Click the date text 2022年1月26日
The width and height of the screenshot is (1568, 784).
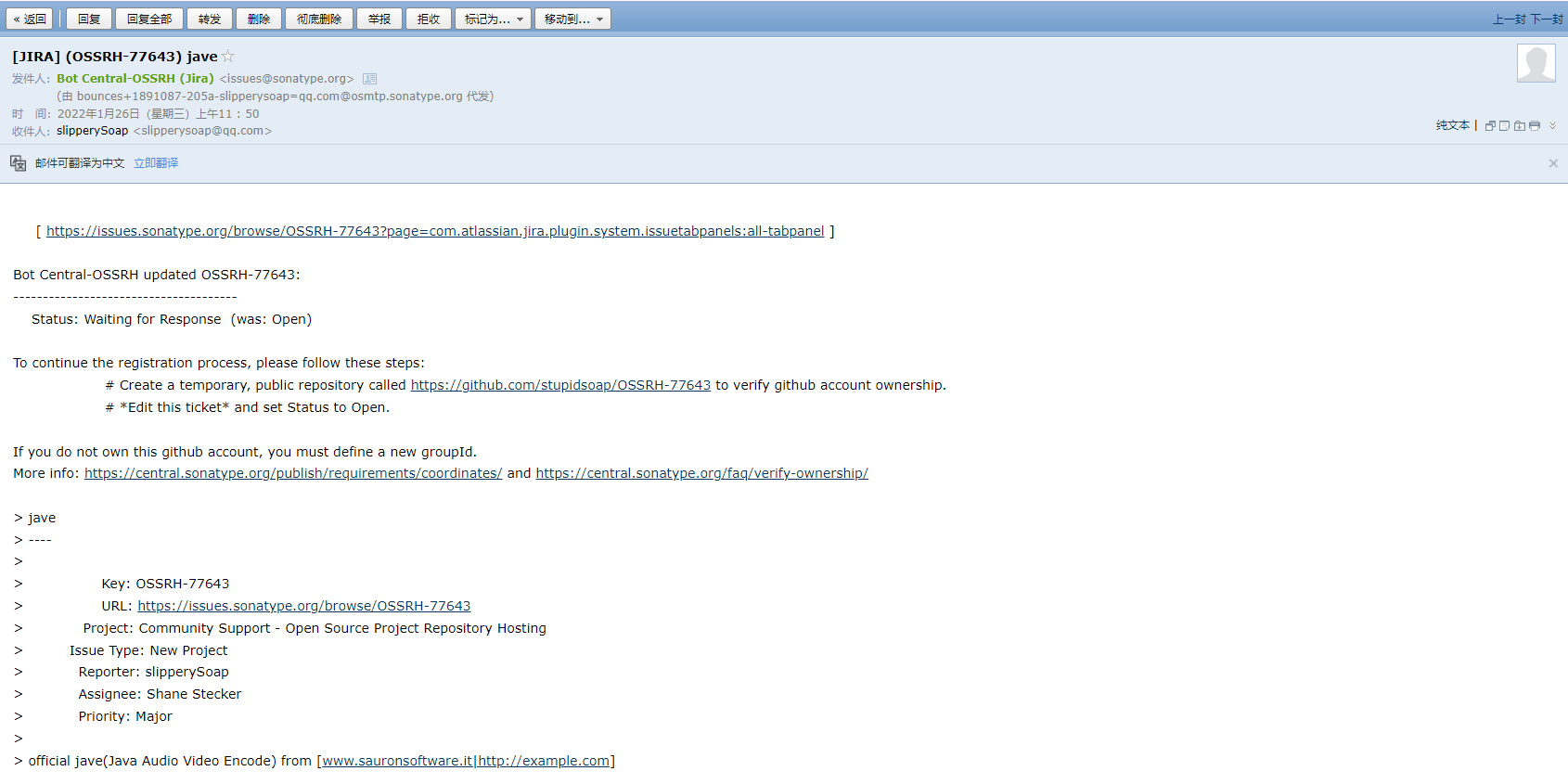point(98,114)
